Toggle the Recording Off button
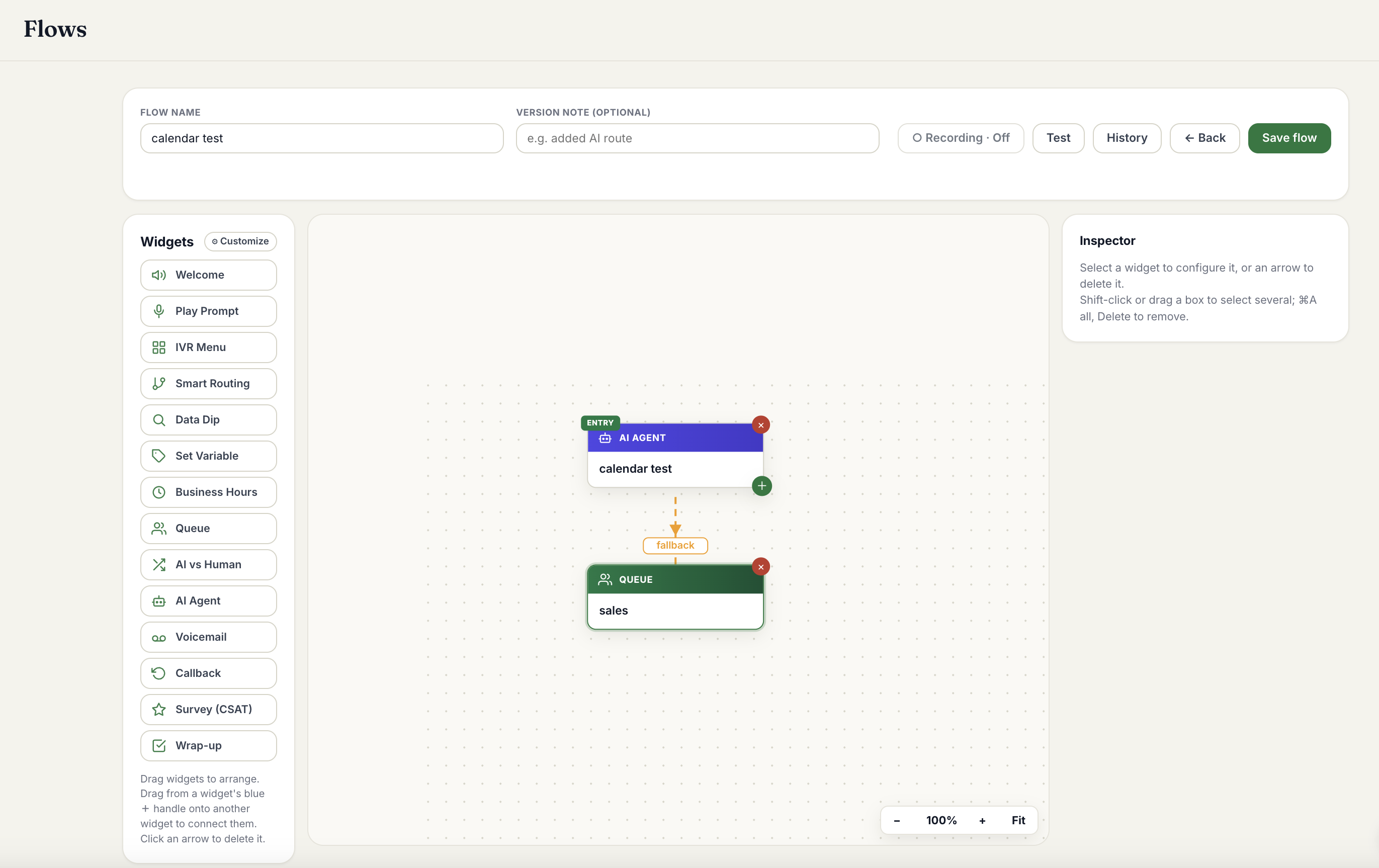1379x868 pixels. [961, 138]
